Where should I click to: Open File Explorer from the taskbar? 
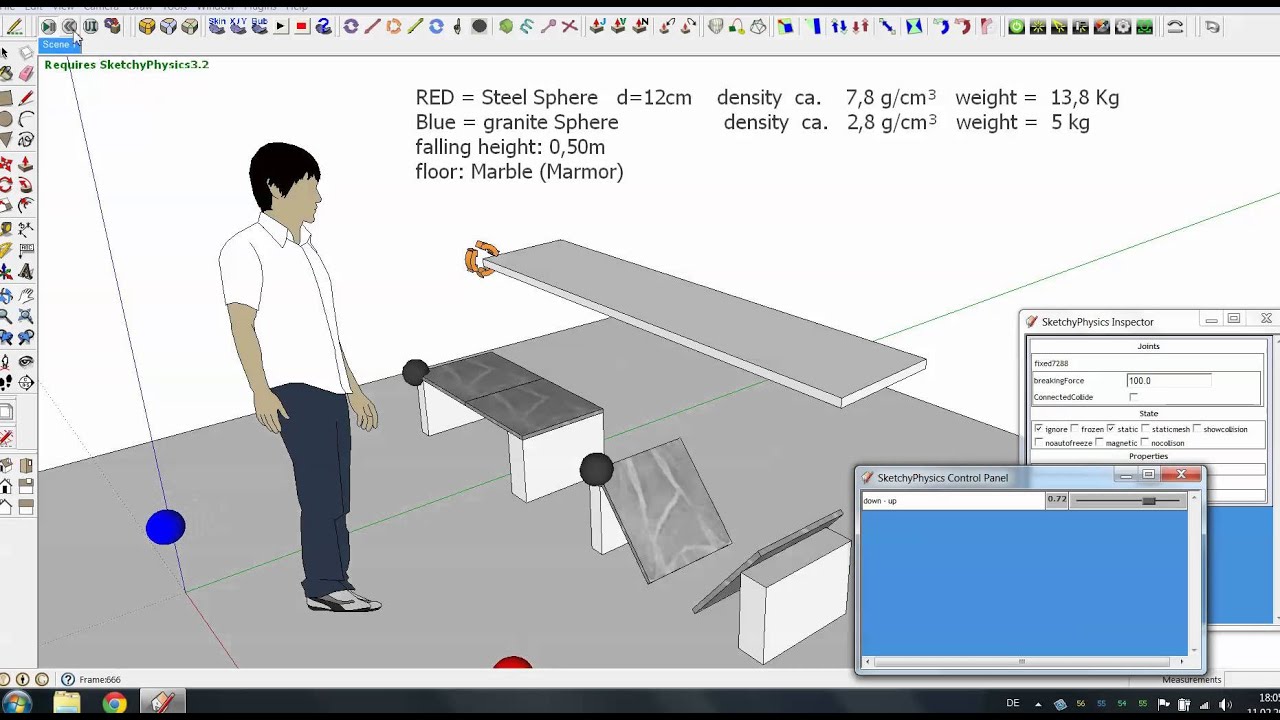[67, 703]
